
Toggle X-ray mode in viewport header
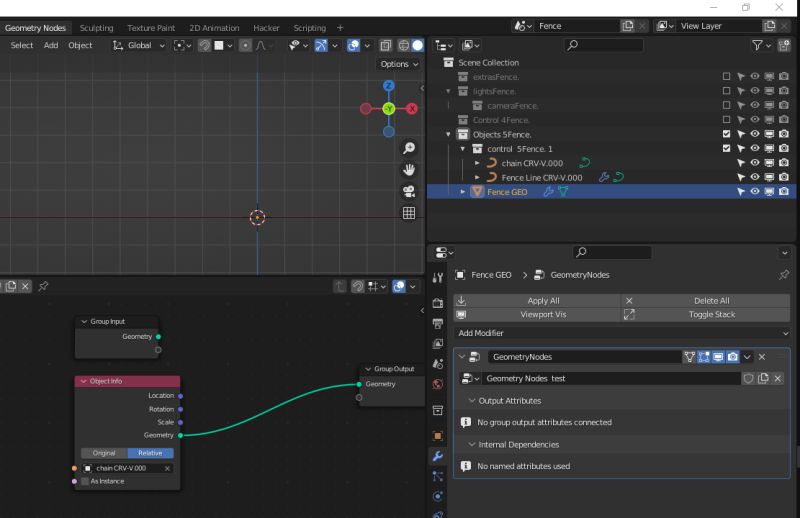[x=386, y=45]
